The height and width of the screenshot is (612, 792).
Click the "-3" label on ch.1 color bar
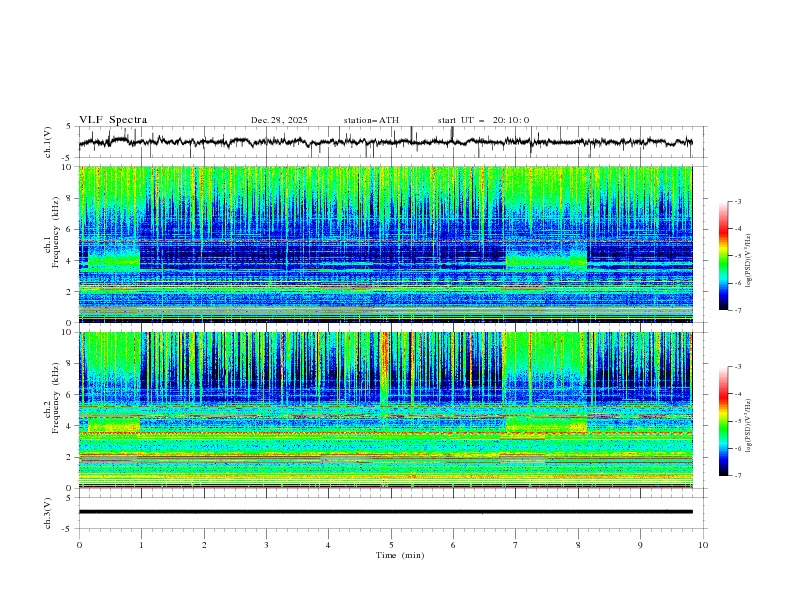click(x=737, y=201)
